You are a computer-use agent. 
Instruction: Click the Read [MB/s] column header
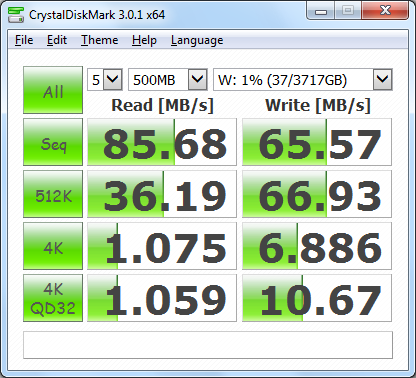pyautogui.click(x=162, y=105)
